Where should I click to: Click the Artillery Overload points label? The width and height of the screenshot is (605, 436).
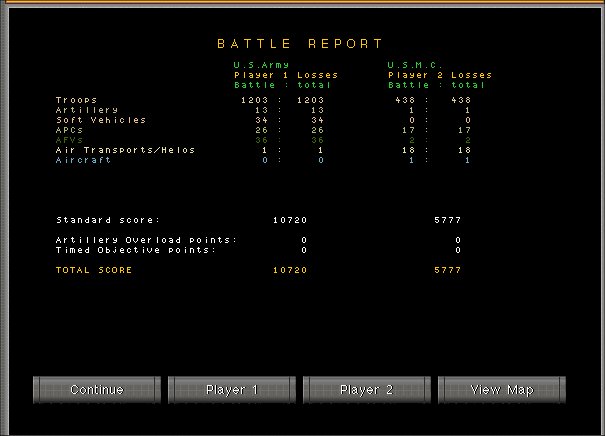point(147,240)
